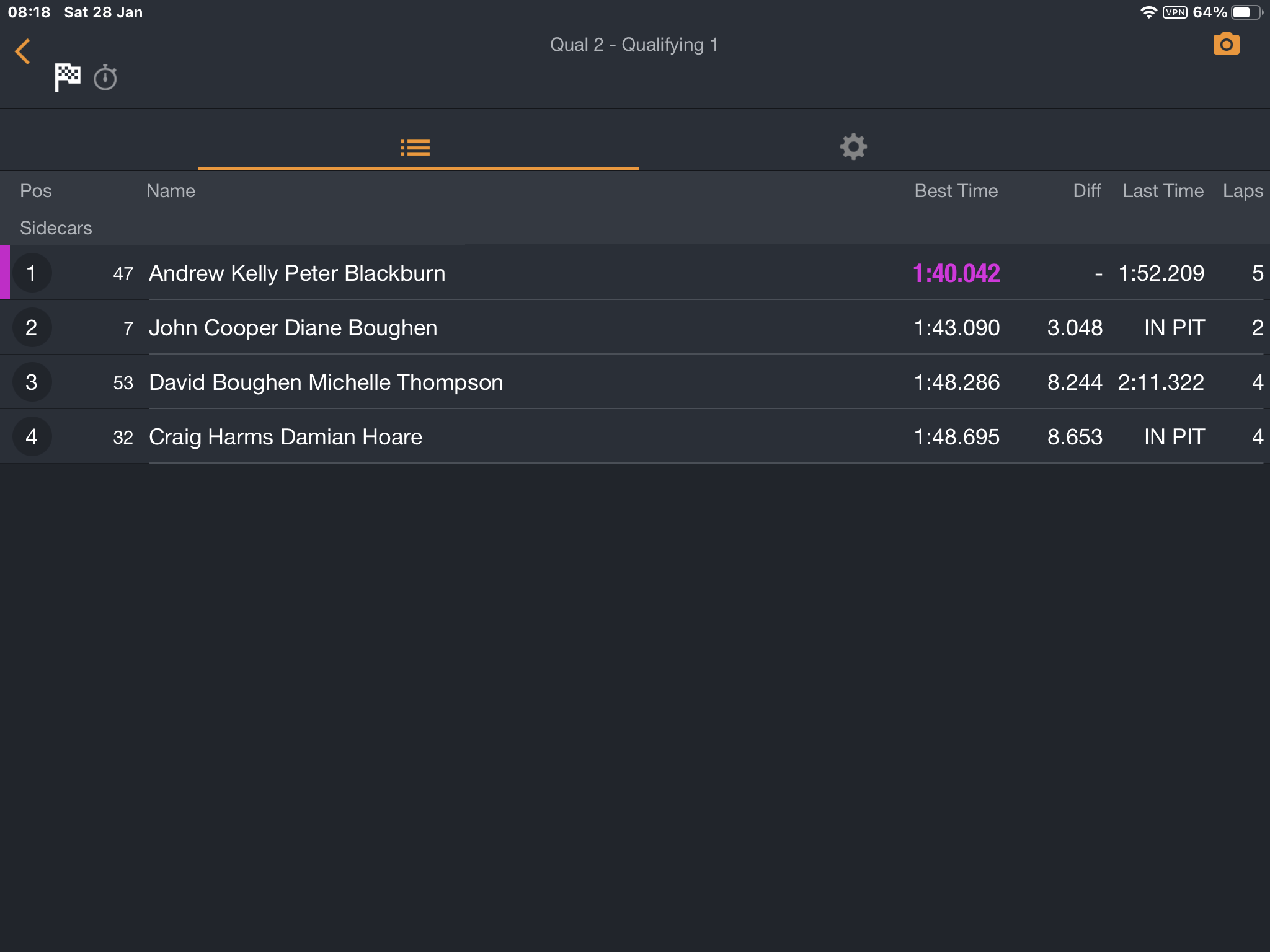This screenshot has height=952, width=1270.
Task: Select Craig Harms Damian Hoare's entry
Action: point(635,436)
